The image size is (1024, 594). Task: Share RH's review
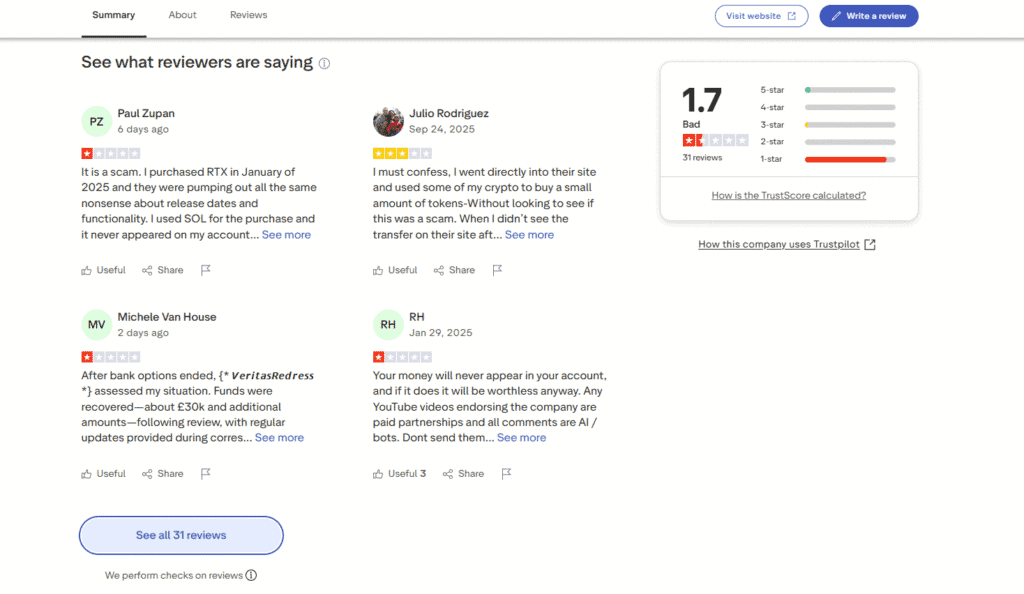pyautogui.click(x=463, y=473)
